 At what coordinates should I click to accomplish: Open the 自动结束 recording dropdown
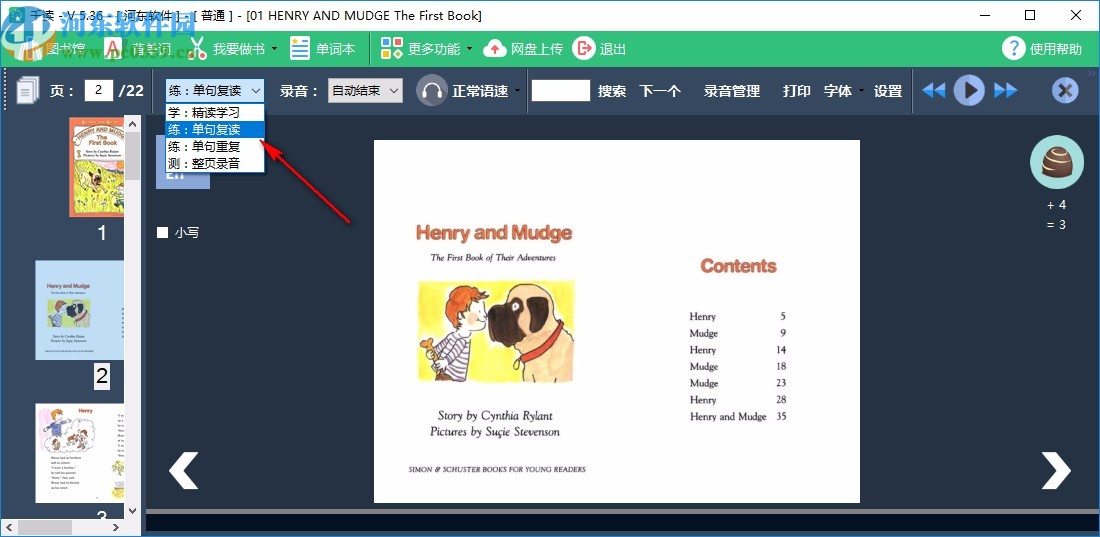(x=365, y=91)
